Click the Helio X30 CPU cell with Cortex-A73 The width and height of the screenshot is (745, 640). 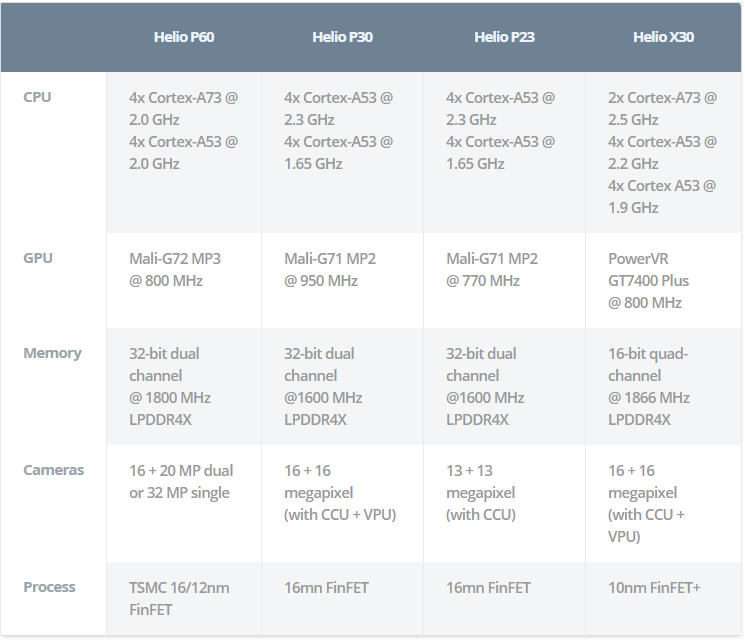[663, 153]
